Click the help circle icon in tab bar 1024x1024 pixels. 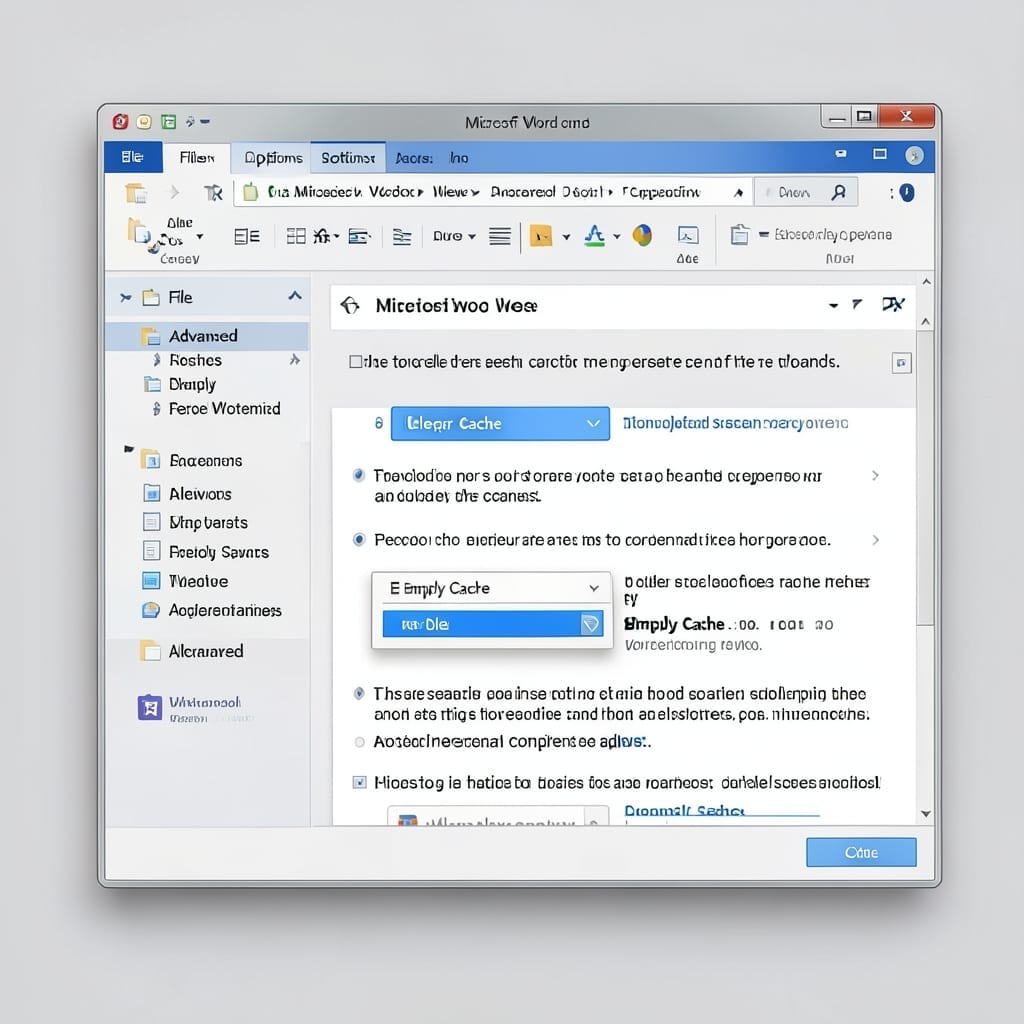coord(914,155)
